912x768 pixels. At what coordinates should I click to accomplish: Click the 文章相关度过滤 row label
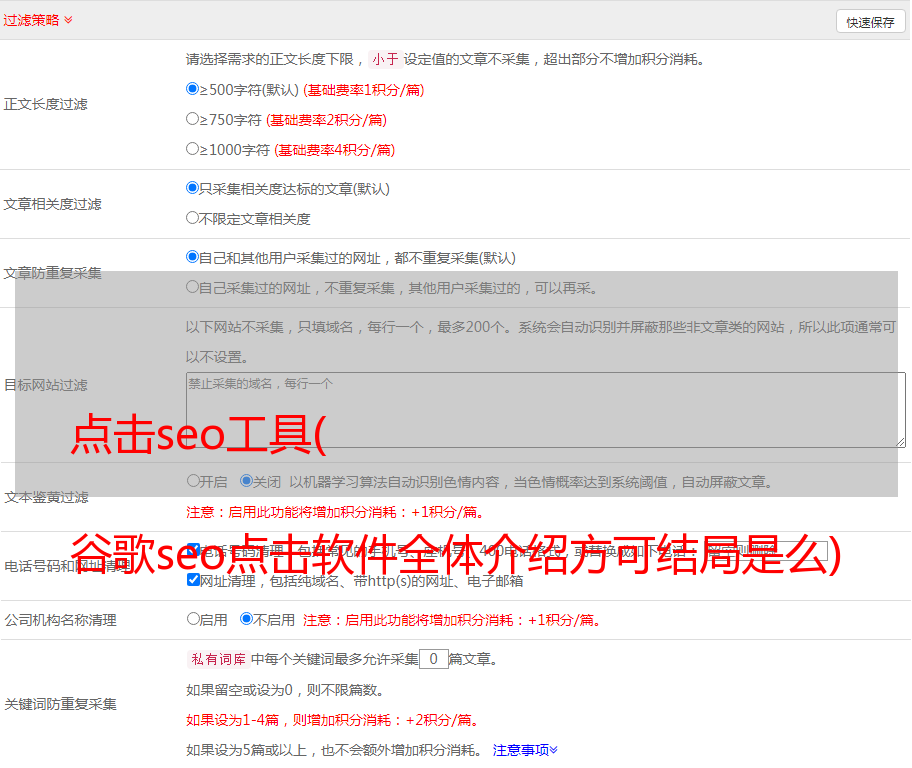coord(52,204)
